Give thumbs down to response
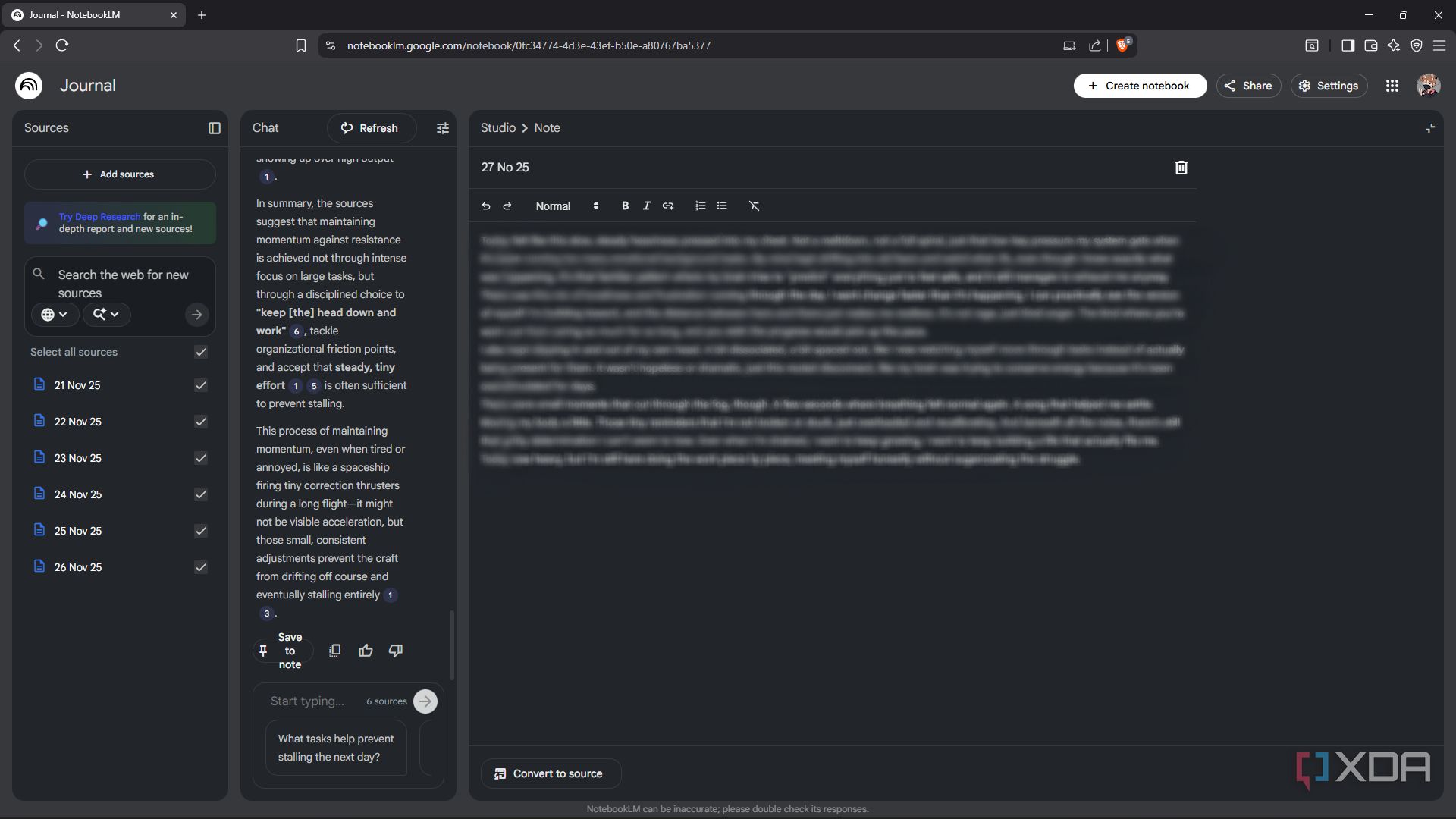 point(396,651)
